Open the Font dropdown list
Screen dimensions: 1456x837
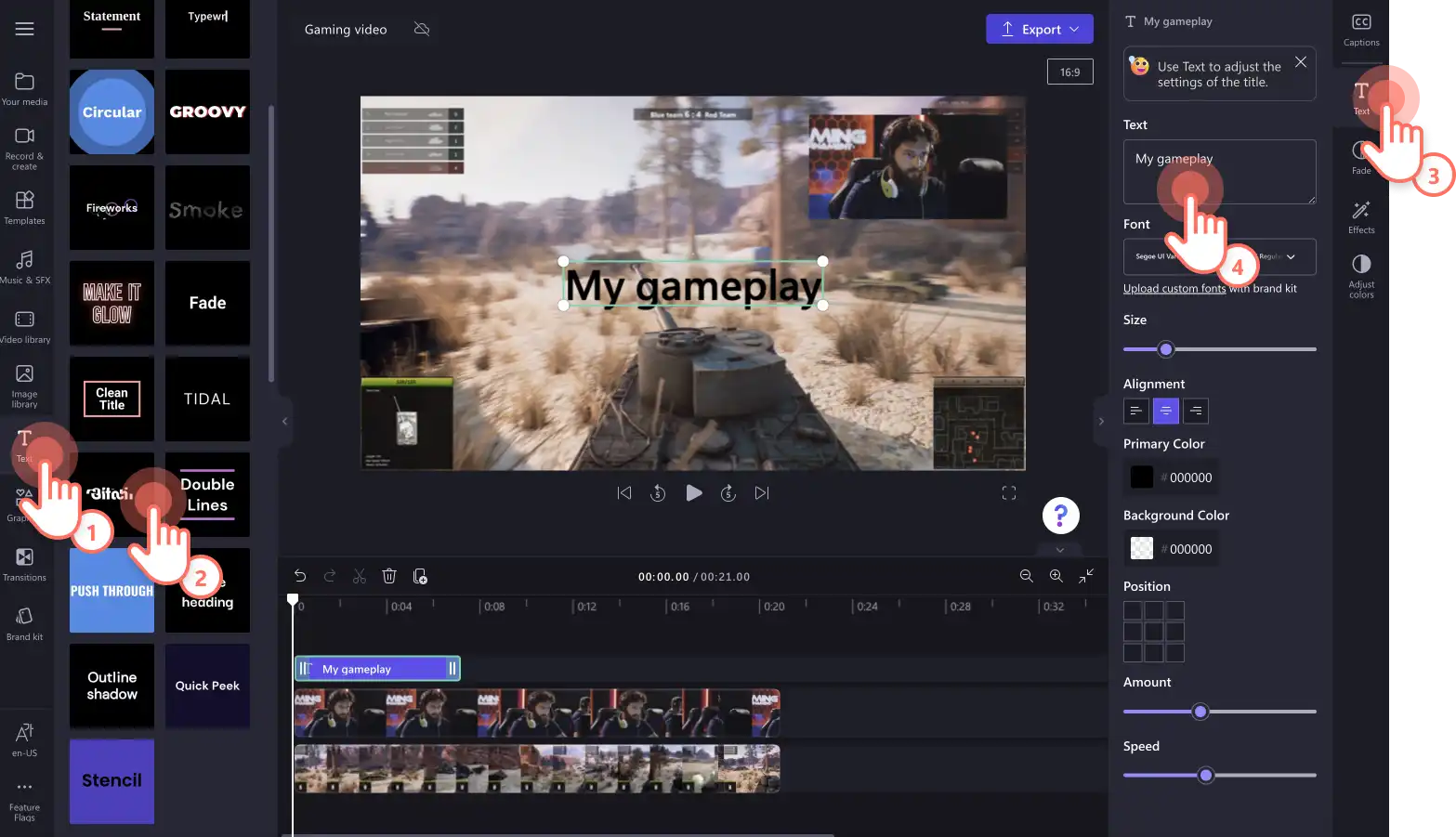[x=1219, y=256]
